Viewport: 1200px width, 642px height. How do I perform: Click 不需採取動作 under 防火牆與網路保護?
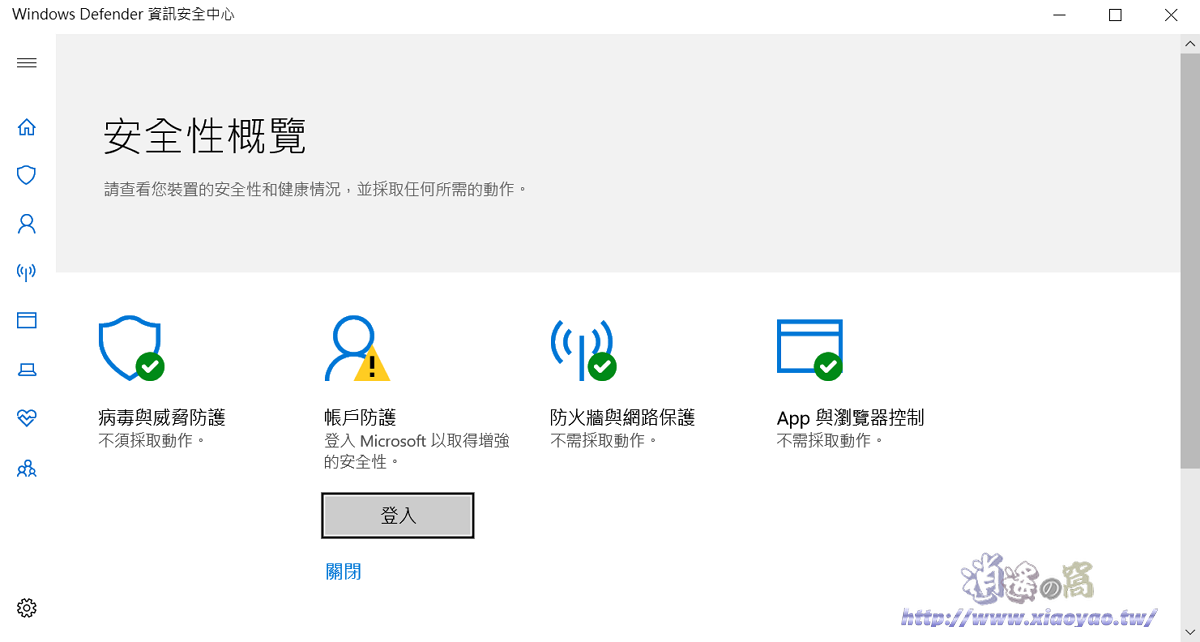tap(604, 440)
